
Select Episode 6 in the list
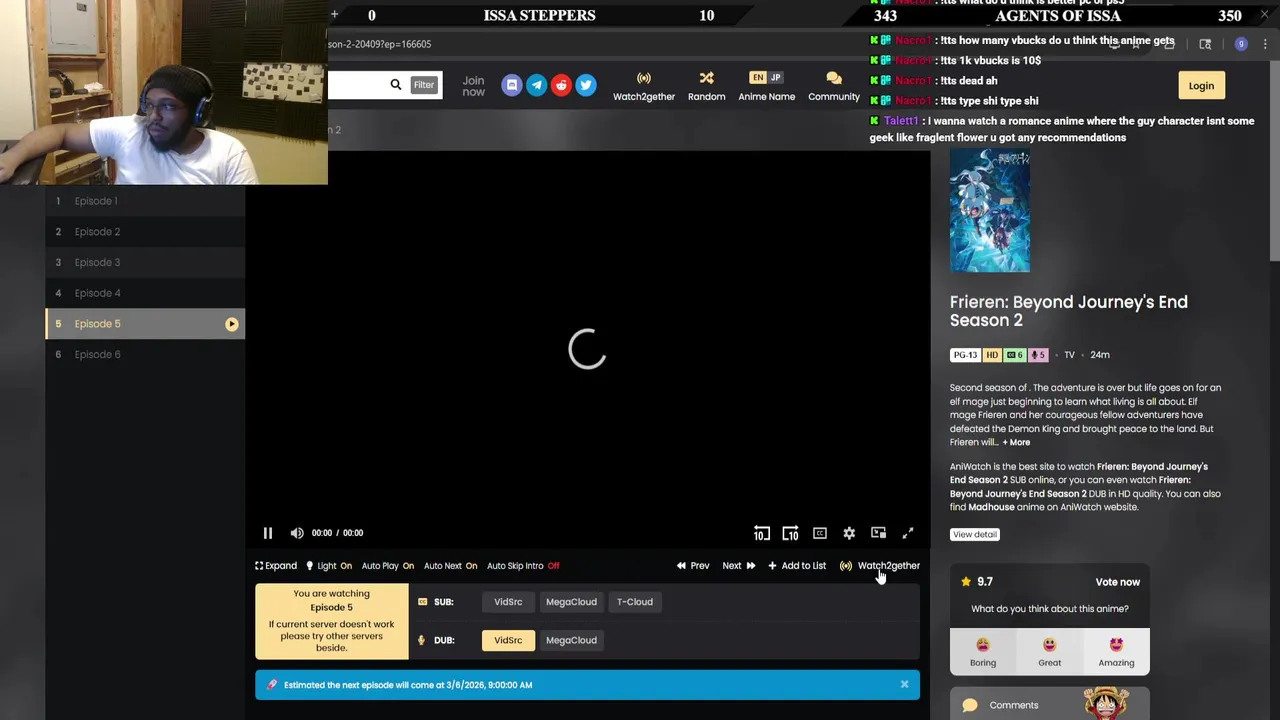pyautogui.click(x=145, y=354)
